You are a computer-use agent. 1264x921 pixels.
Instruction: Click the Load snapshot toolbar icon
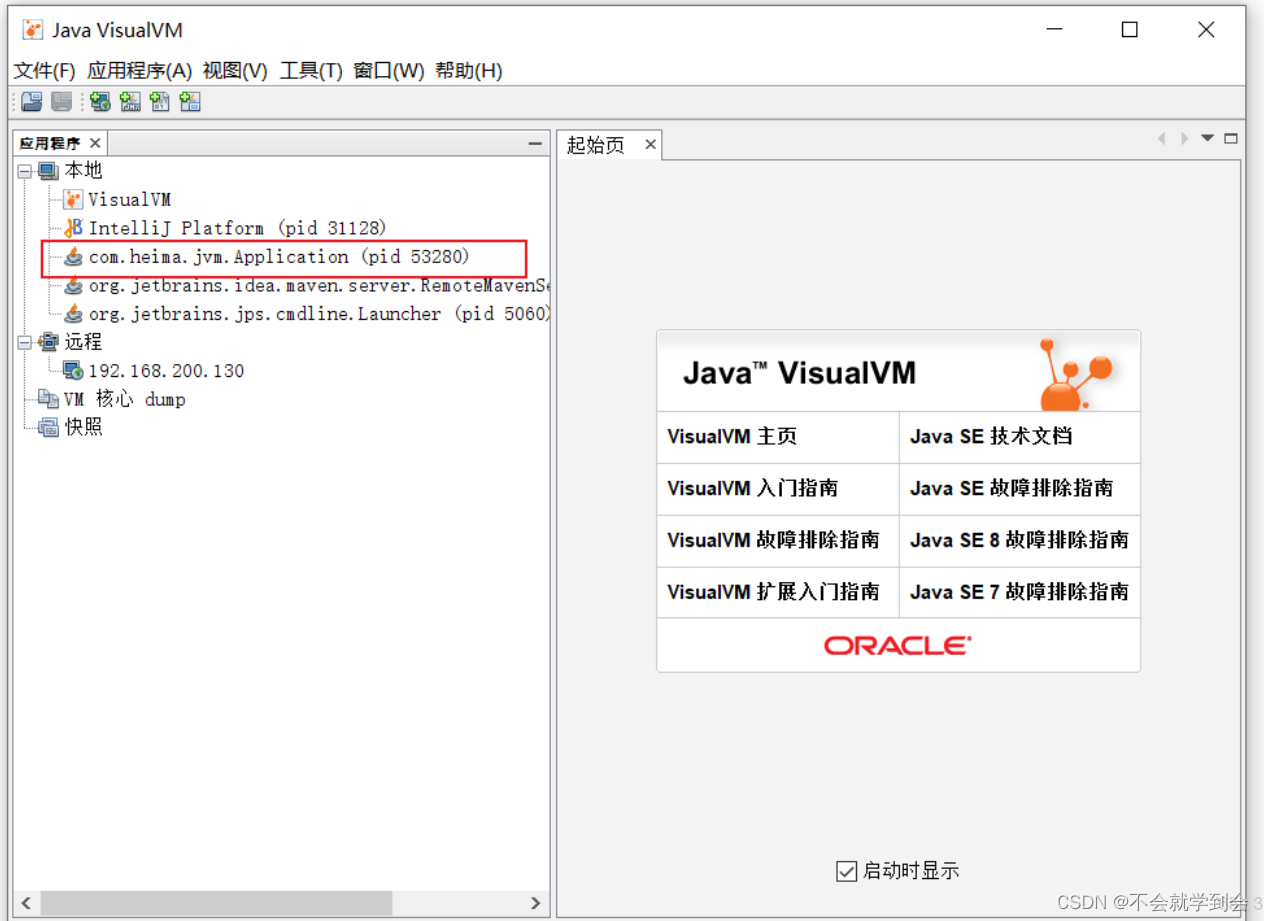32,101
